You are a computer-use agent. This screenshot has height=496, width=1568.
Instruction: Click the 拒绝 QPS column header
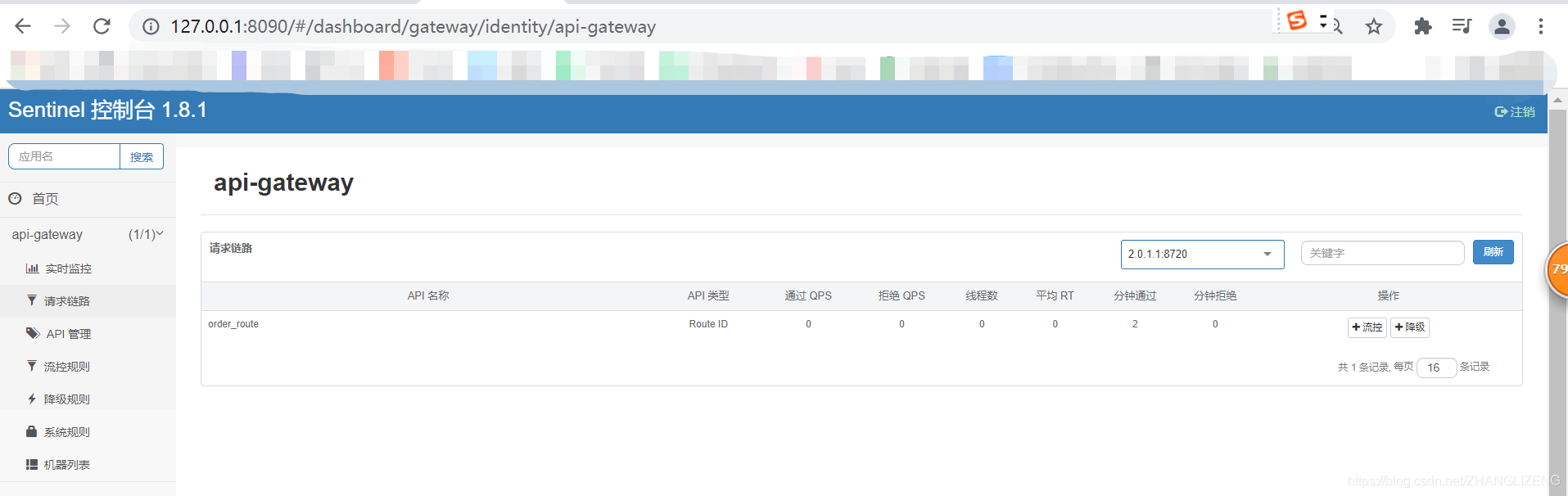[x=901, y=295]
